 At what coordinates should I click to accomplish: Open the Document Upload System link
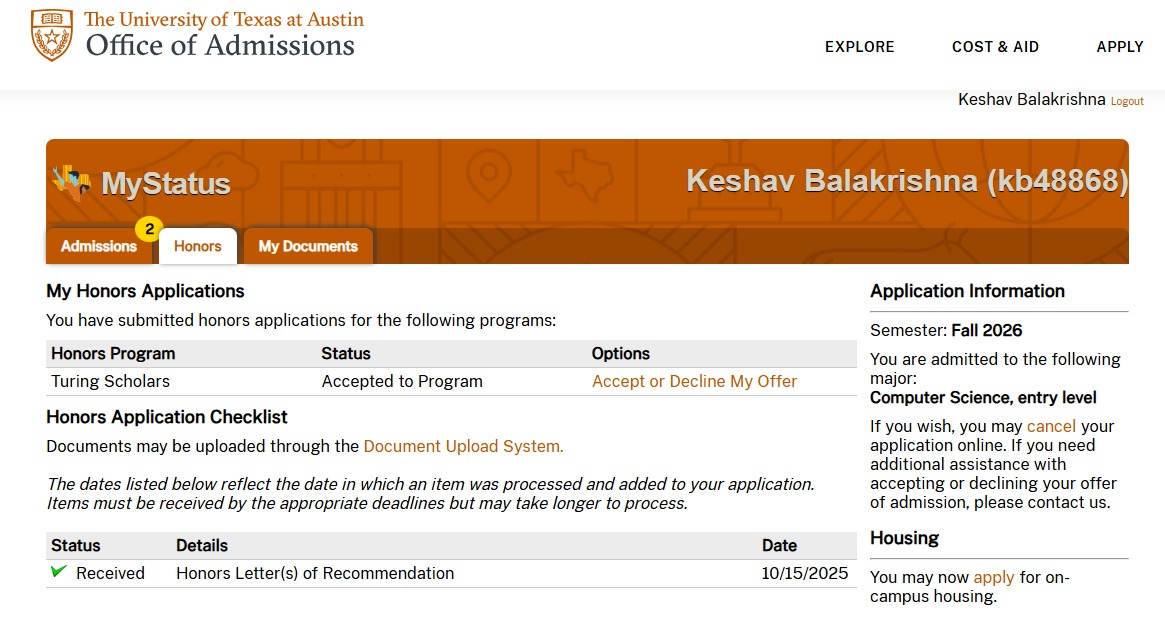(x=463, y=446)
